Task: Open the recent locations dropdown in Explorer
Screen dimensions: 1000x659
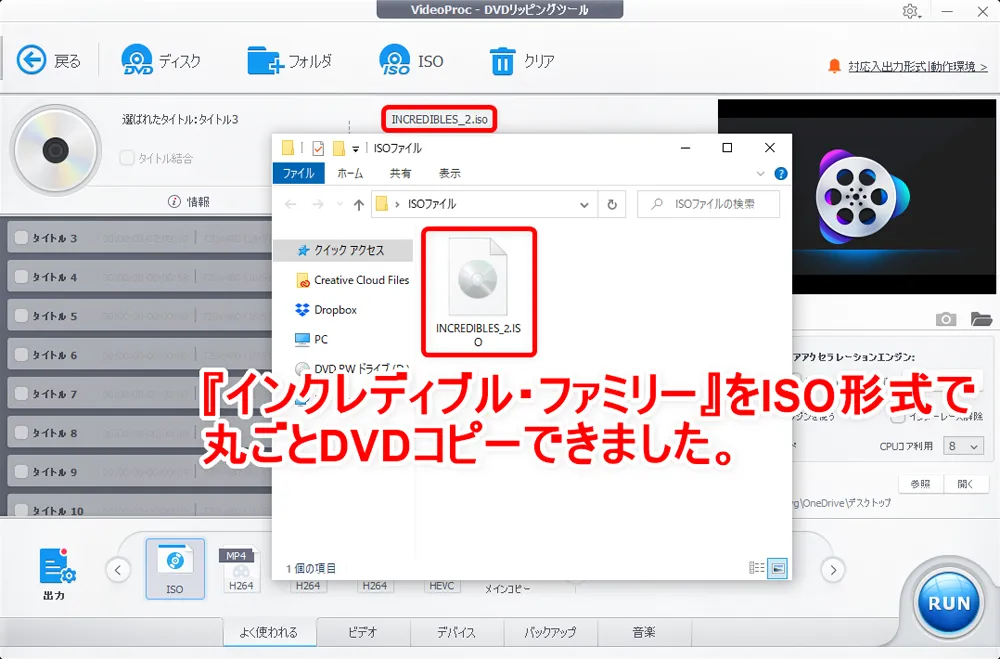Action: click(x=339, y=205)
